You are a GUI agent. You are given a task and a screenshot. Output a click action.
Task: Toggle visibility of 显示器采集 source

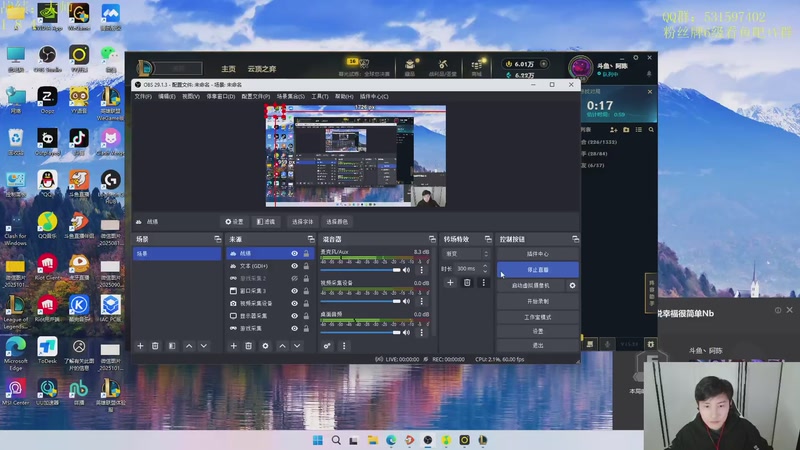coord(294,316)
